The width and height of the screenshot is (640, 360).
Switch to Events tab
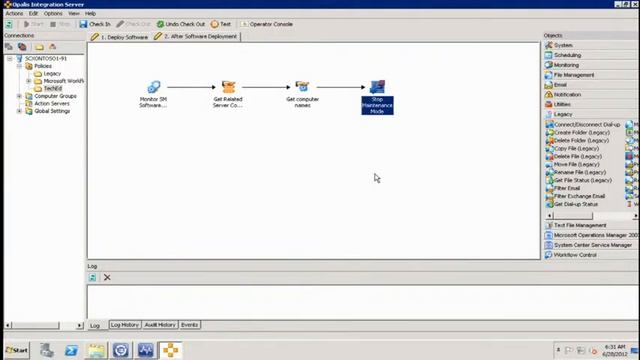(189, 325)
